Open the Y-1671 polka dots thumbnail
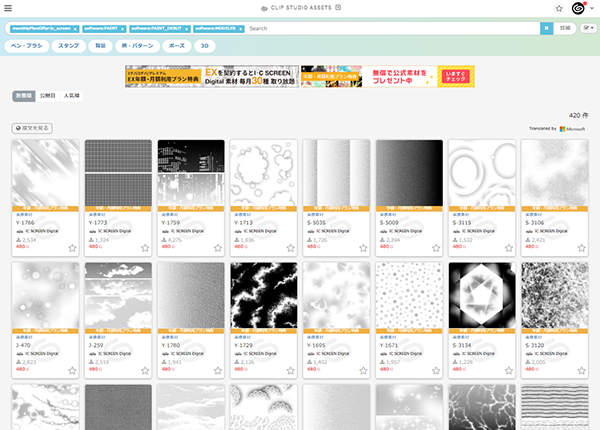 [x=409, y=295]
